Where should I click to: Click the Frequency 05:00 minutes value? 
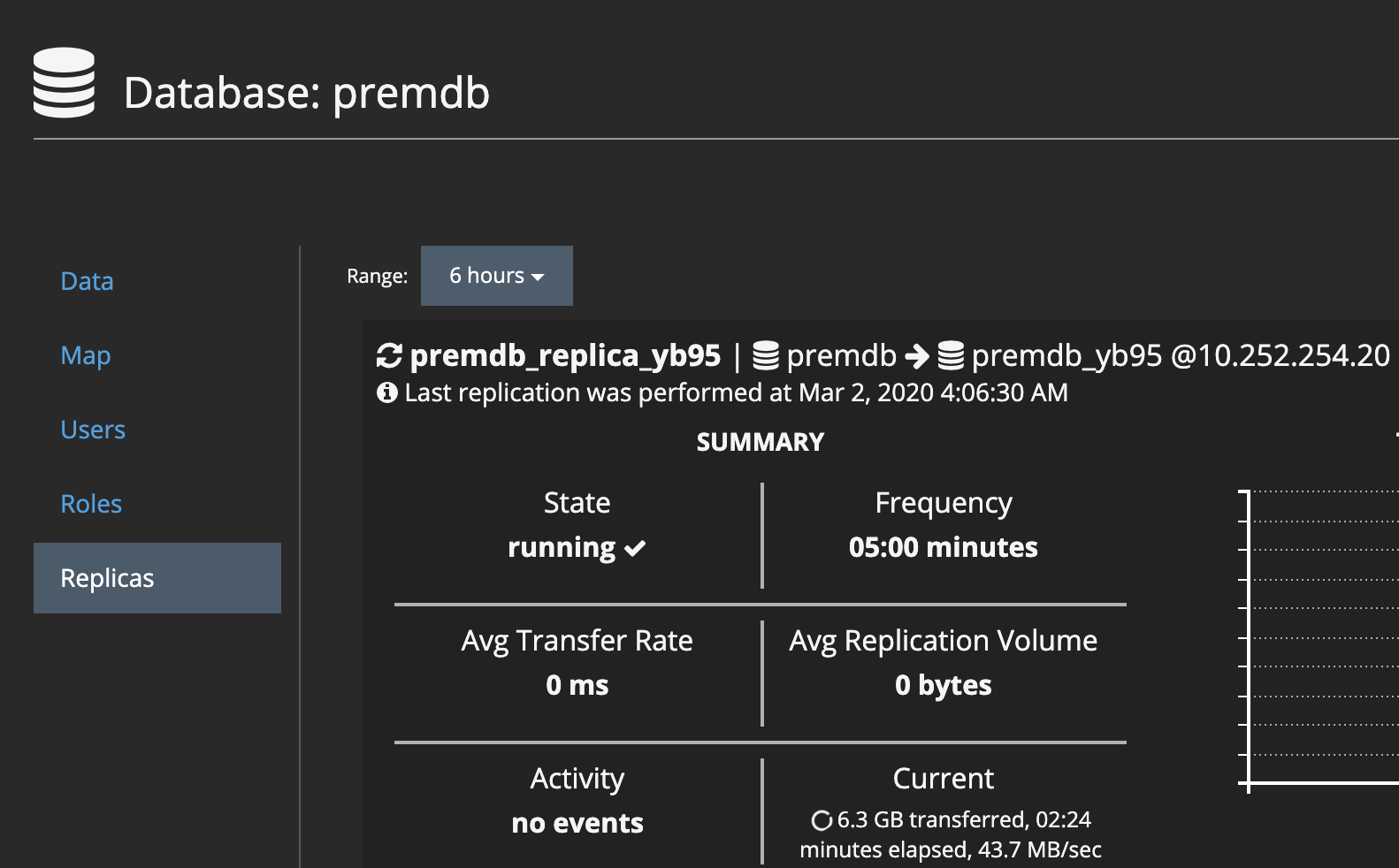click(943, 548)
